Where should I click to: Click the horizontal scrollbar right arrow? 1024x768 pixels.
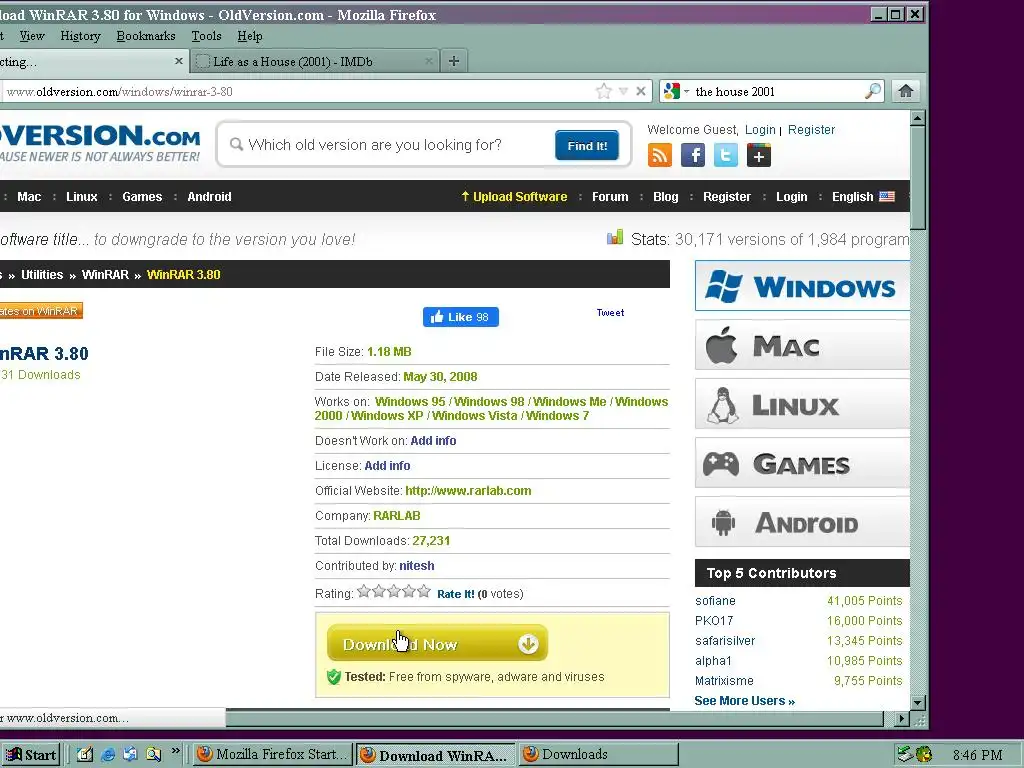902,718
